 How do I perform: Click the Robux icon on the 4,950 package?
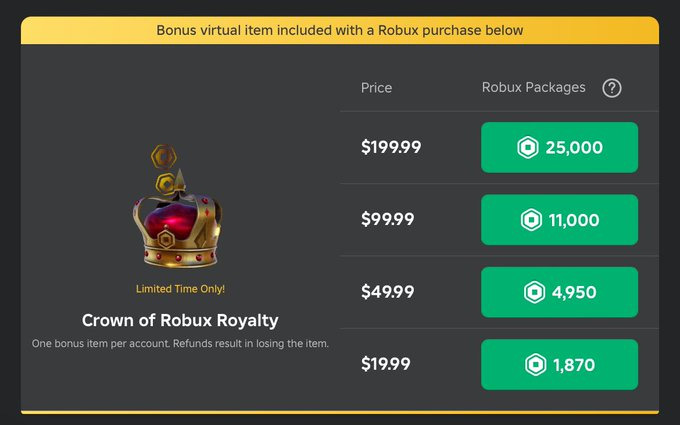(535, 292)
